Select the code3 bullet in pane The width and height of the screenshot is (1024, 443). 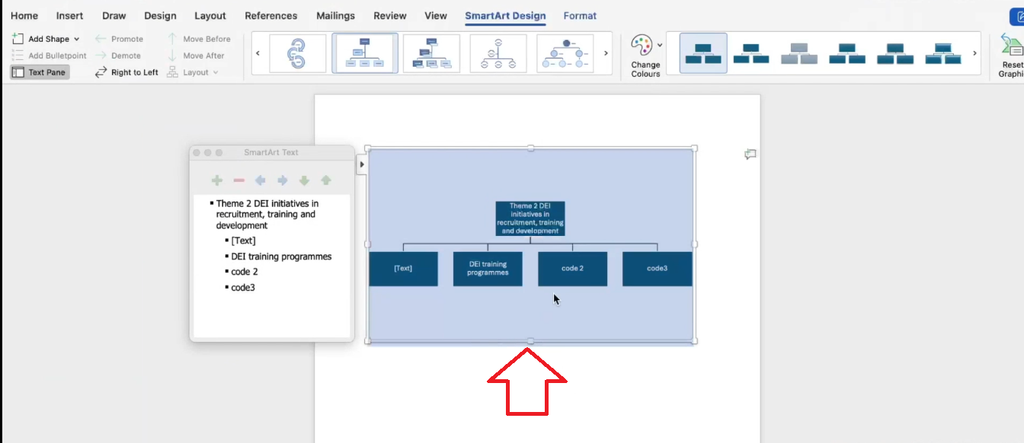(243, 287)
